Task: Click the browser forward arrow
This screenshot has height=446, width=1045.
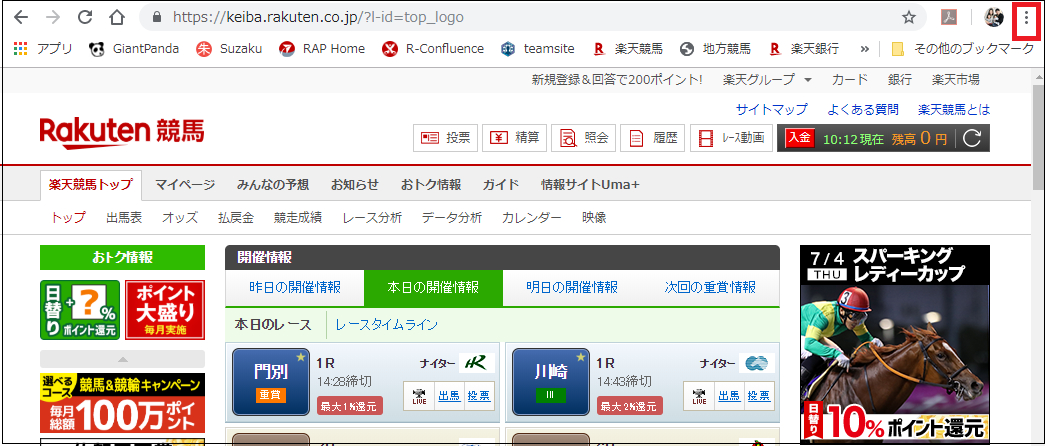Action: (x=53, y=17)
